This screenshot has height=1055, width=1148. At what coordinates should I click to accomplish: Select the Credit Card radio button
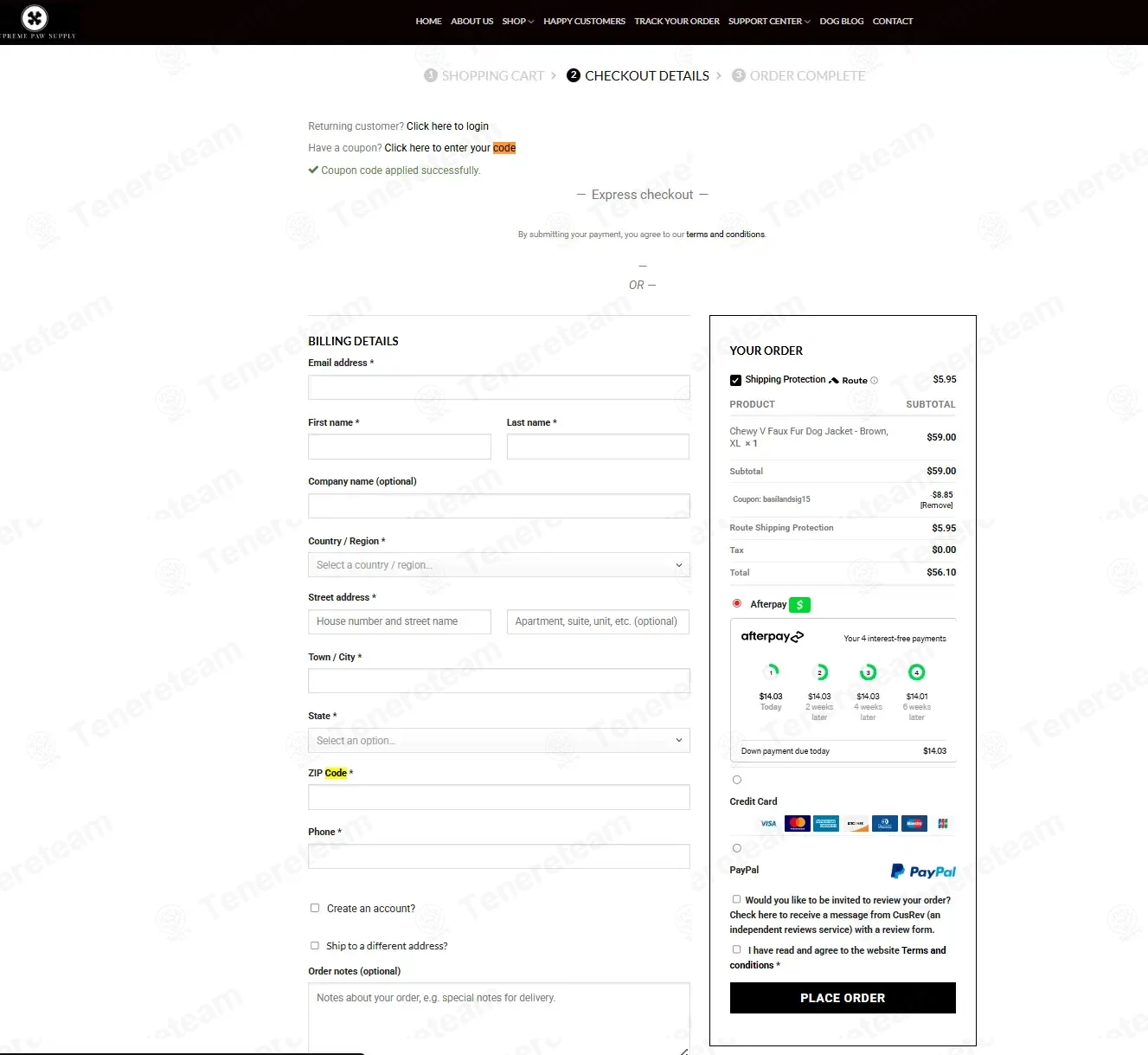click(737, 780)
